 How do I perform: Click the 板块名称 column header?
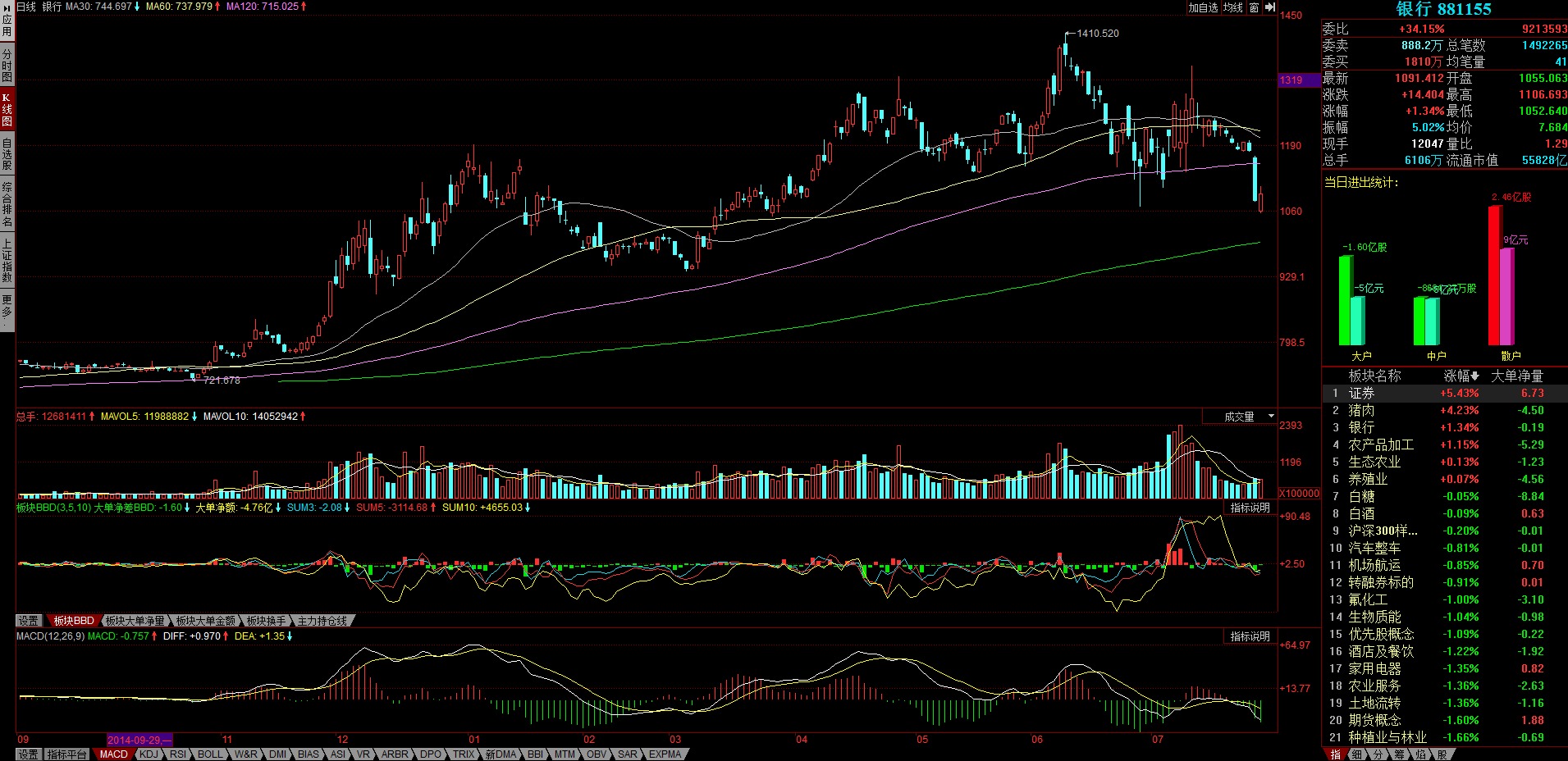tap(1375, 376)
